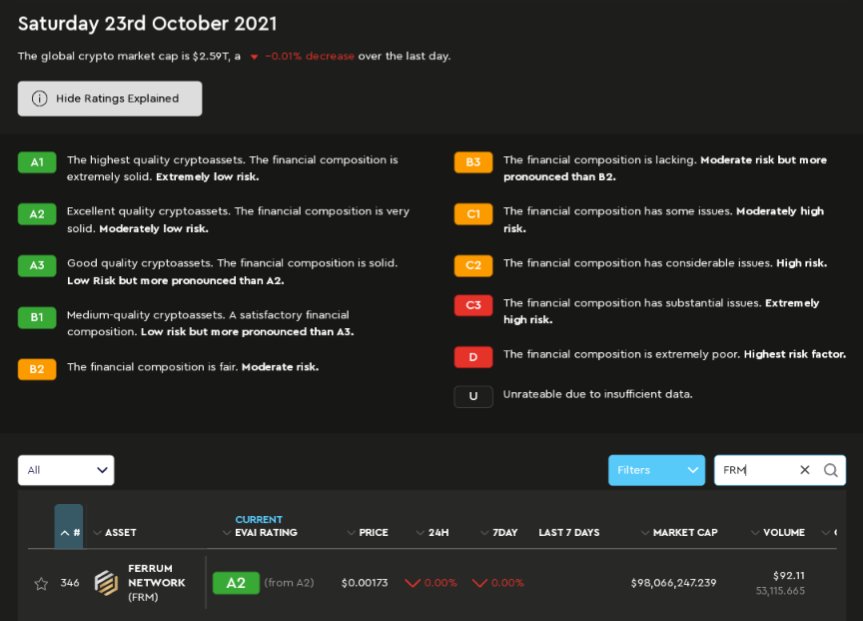Sort by the ASSET column header
Screen dimensions: 863x621
(x=115, y=532)
